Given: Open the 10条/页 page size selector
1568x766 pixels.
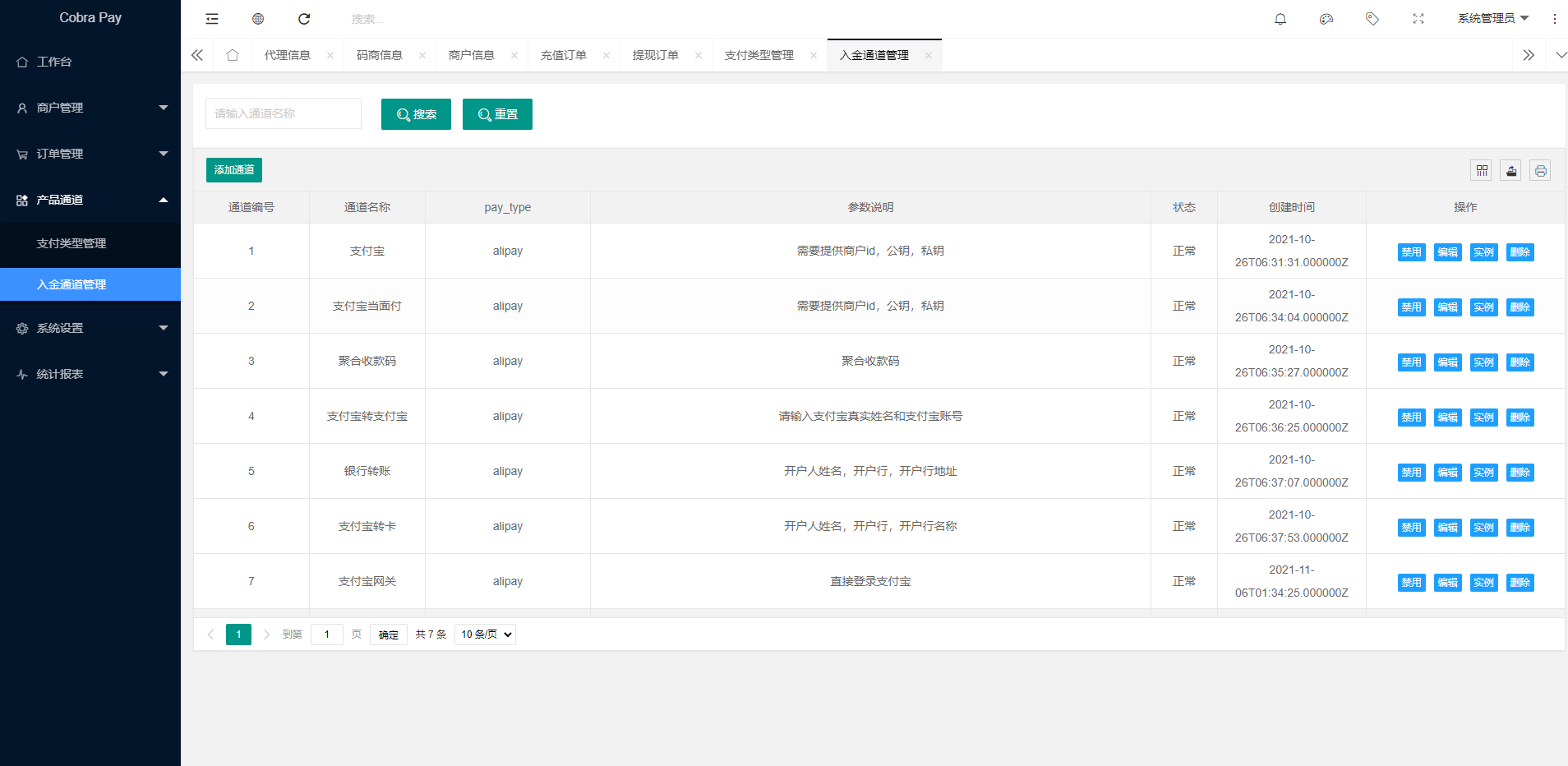Looking at the screenshot, I should pos(484,634).
